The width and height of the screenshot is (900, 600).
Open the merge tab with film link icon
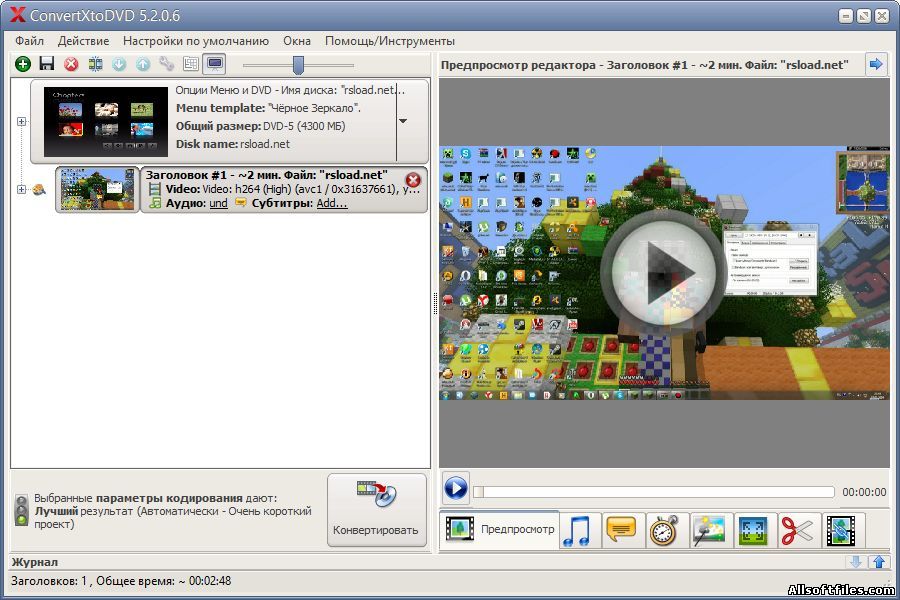click(841, 531)
